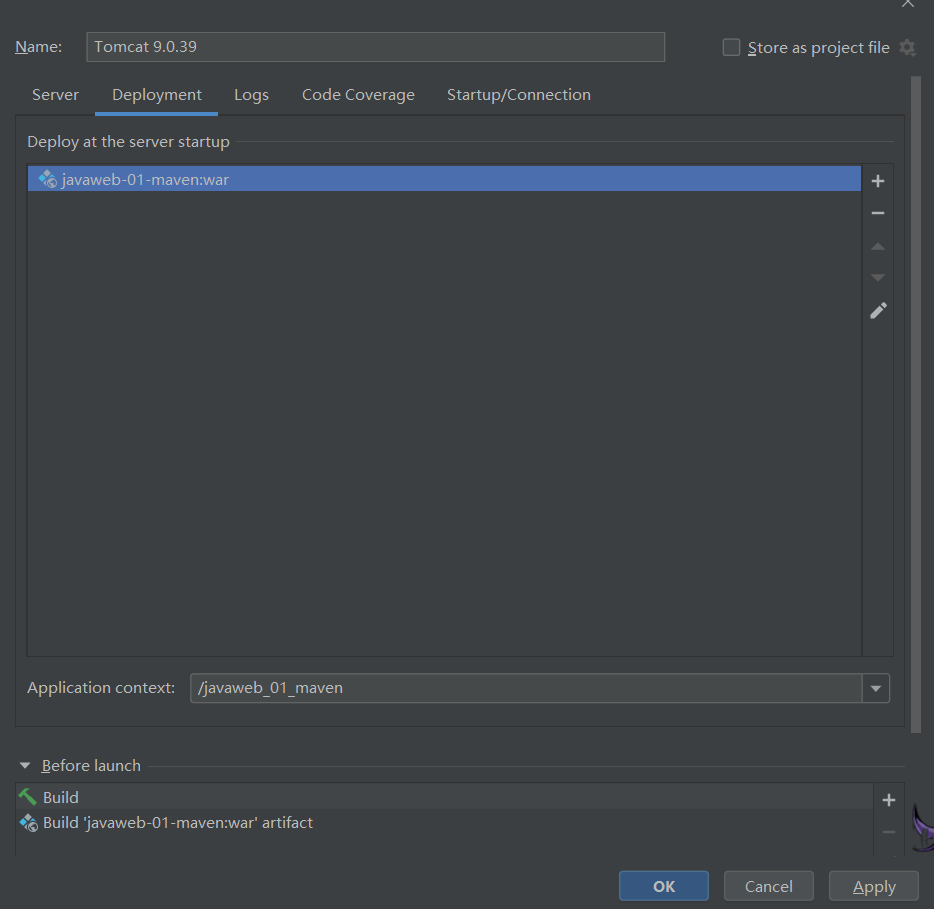Collapse the Before launch section
The height and width of the screenshot is (909, 934).
click(x=25, y=765)
